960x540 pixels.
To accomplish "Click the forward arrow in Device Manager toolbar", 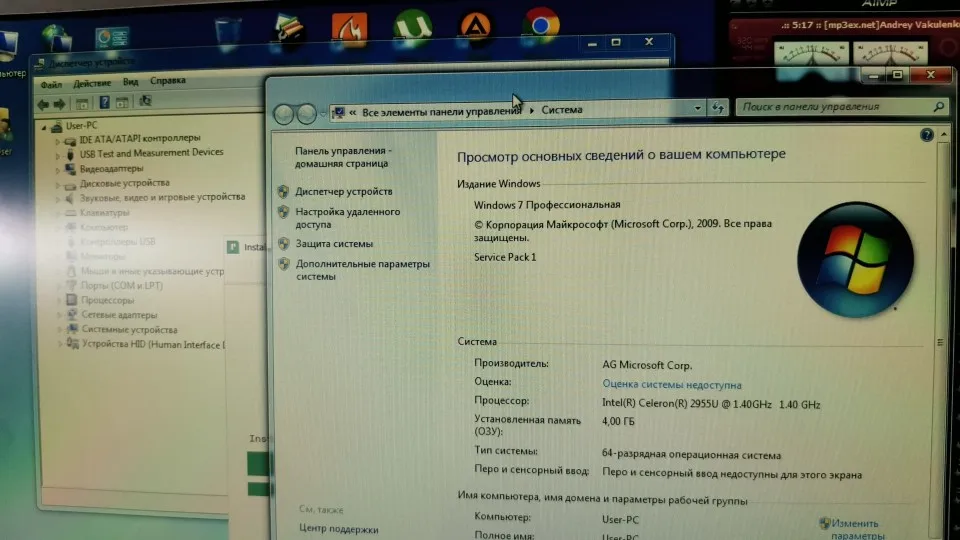I will coord(59,104).
